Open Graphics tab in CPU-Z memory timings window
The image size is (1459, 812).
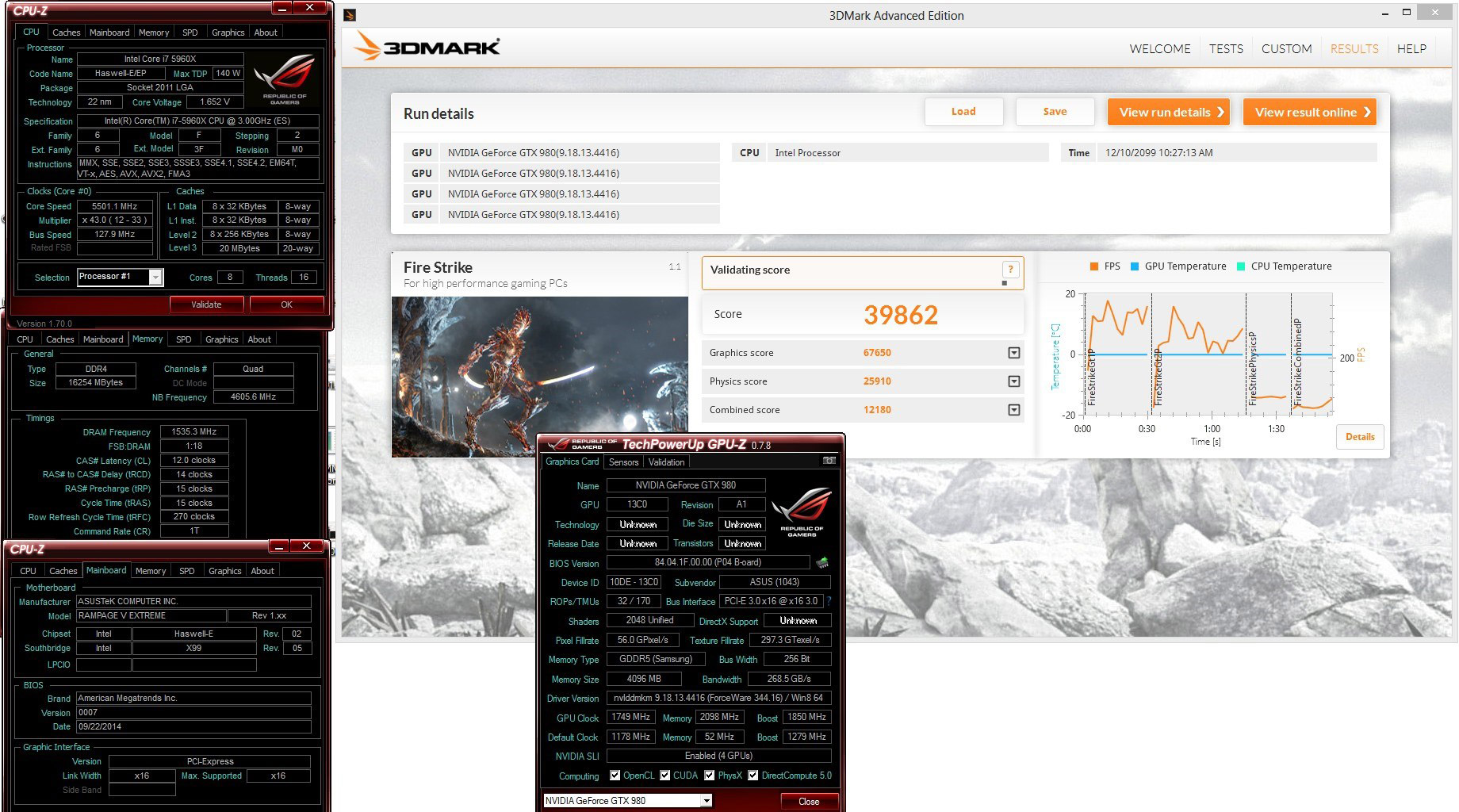point(222,339)
